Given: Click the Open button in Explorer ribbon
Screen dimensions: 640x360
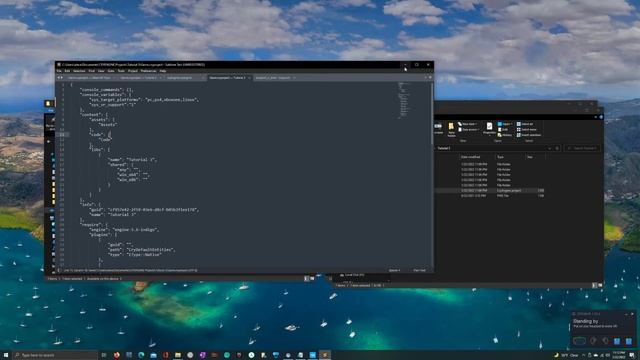Looking at the screenshot, I should click(x=505, y=124).
